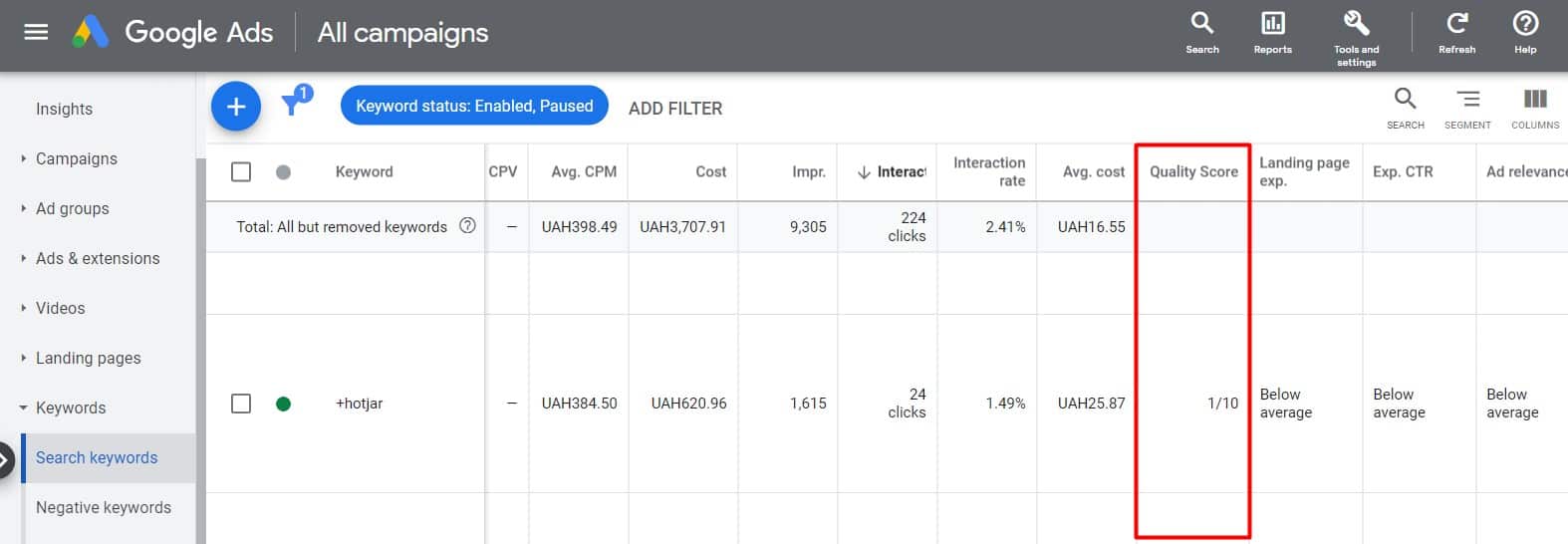The width and height of the screenshot is (1568, 544).
Task: Refresh the page data
Action: tap(1456, 33)
